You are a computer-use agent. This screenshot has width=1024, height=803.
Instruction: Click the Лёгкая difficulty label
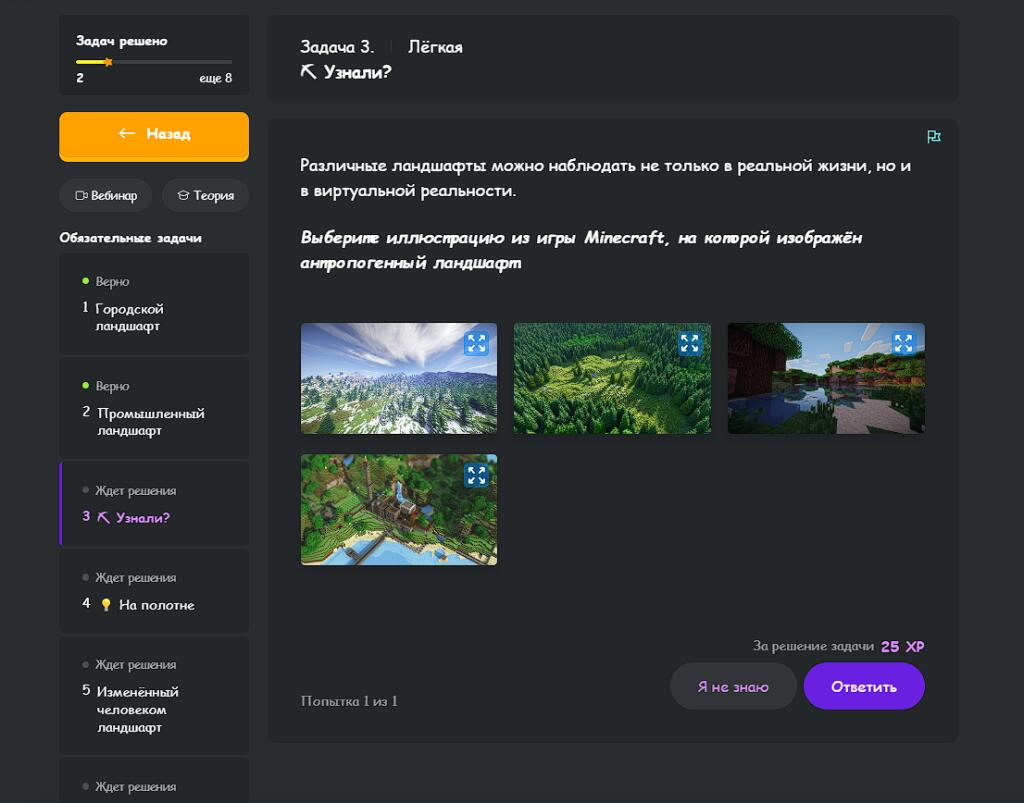(435, 47)
